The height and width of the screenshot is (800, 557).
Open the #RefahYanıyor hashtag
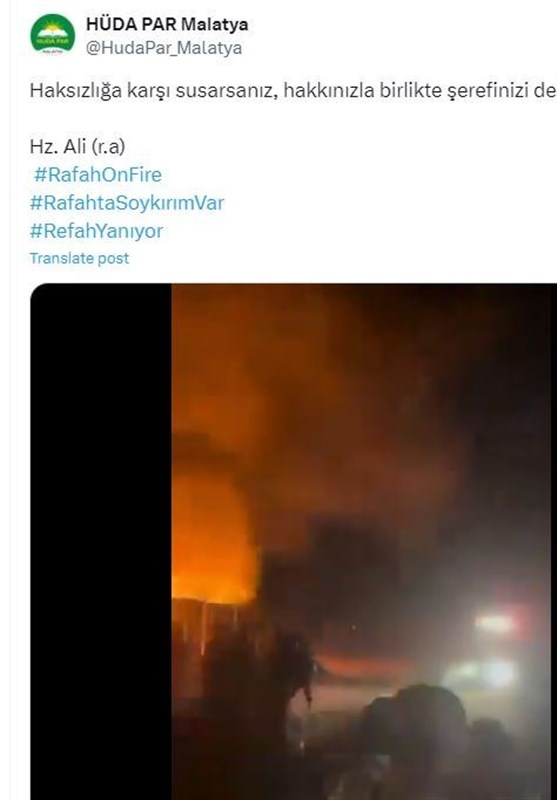point(96,231)
